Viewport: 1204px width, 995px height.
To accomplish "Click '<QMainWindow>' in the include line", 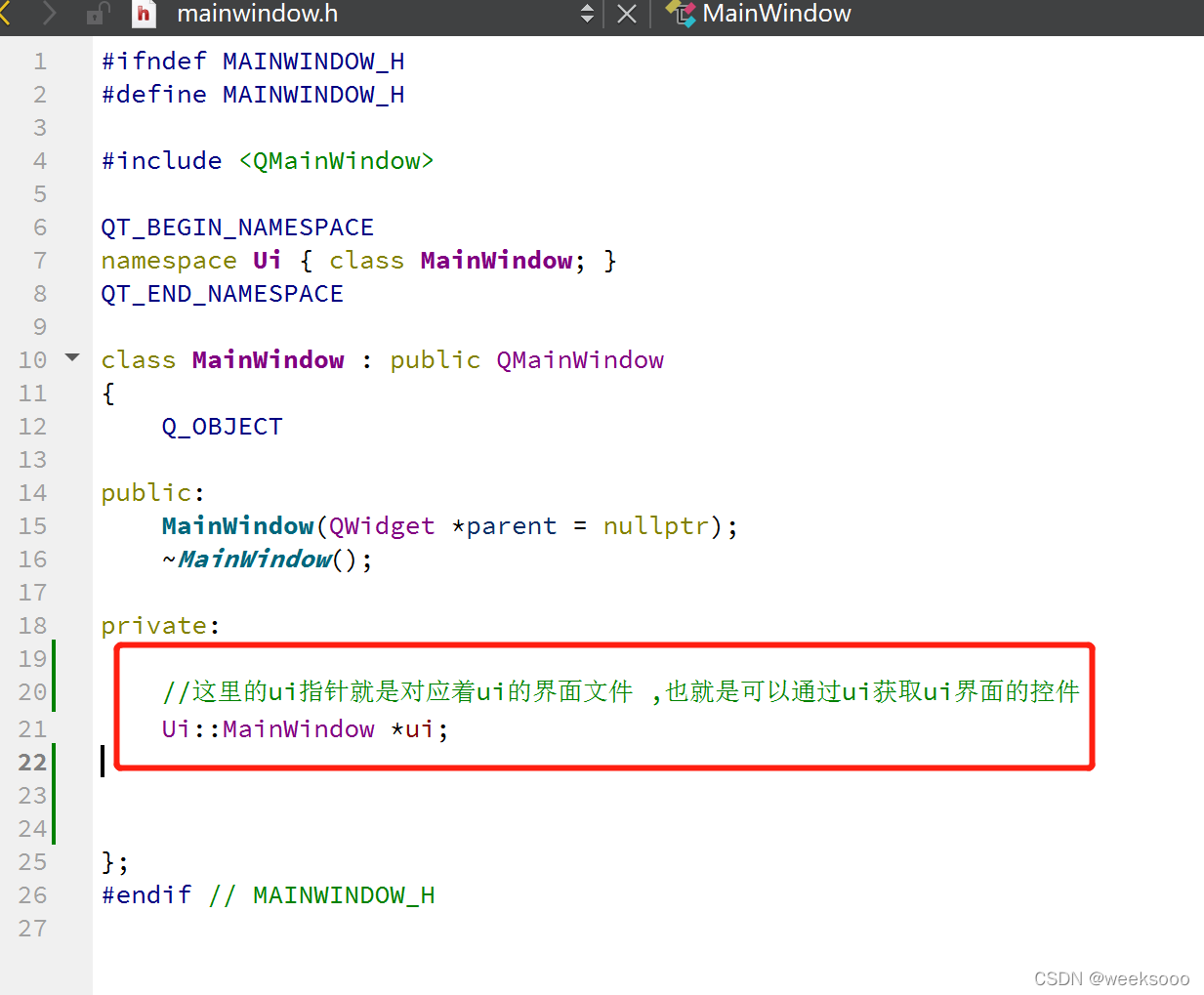I will pos(336,161).
